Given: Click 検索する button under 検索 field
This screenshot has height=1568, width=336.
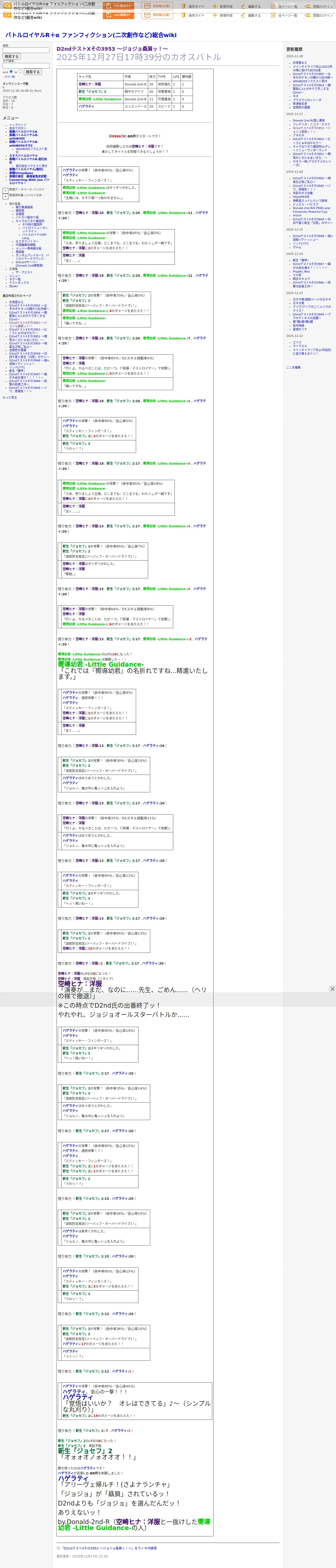Looking at the screenshot, I should coord(12,57).
